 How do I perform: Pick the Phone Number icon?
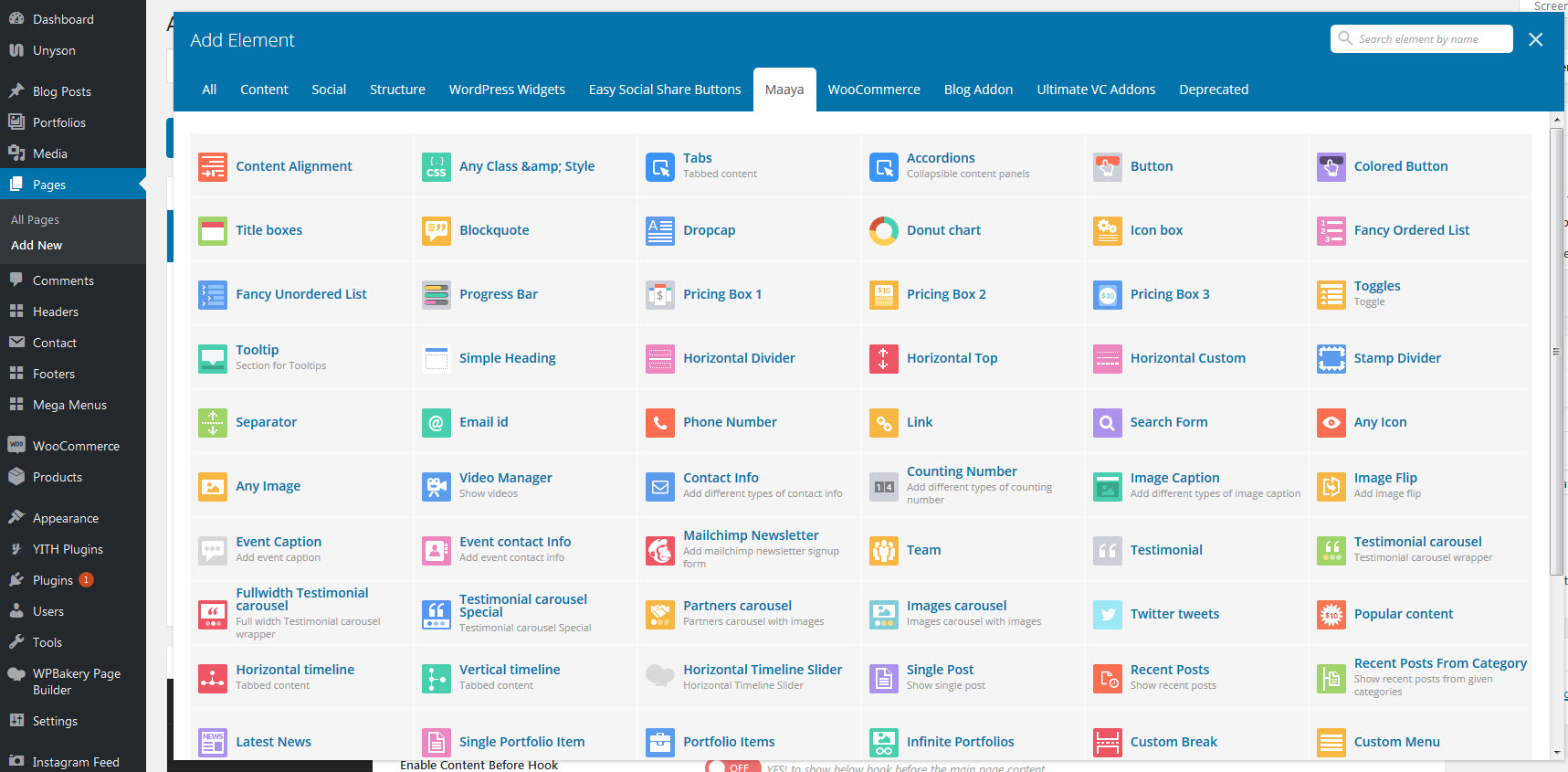tap(660, 423)
